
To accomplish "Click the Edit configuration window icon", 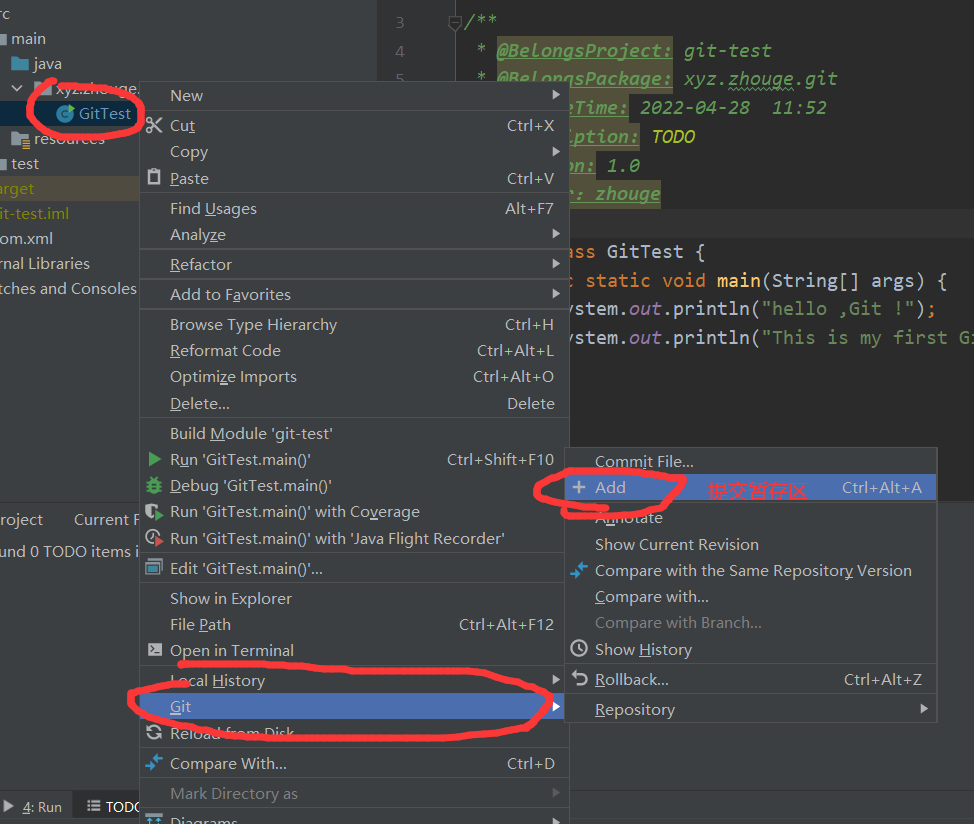I will click(x=154, y=568).
